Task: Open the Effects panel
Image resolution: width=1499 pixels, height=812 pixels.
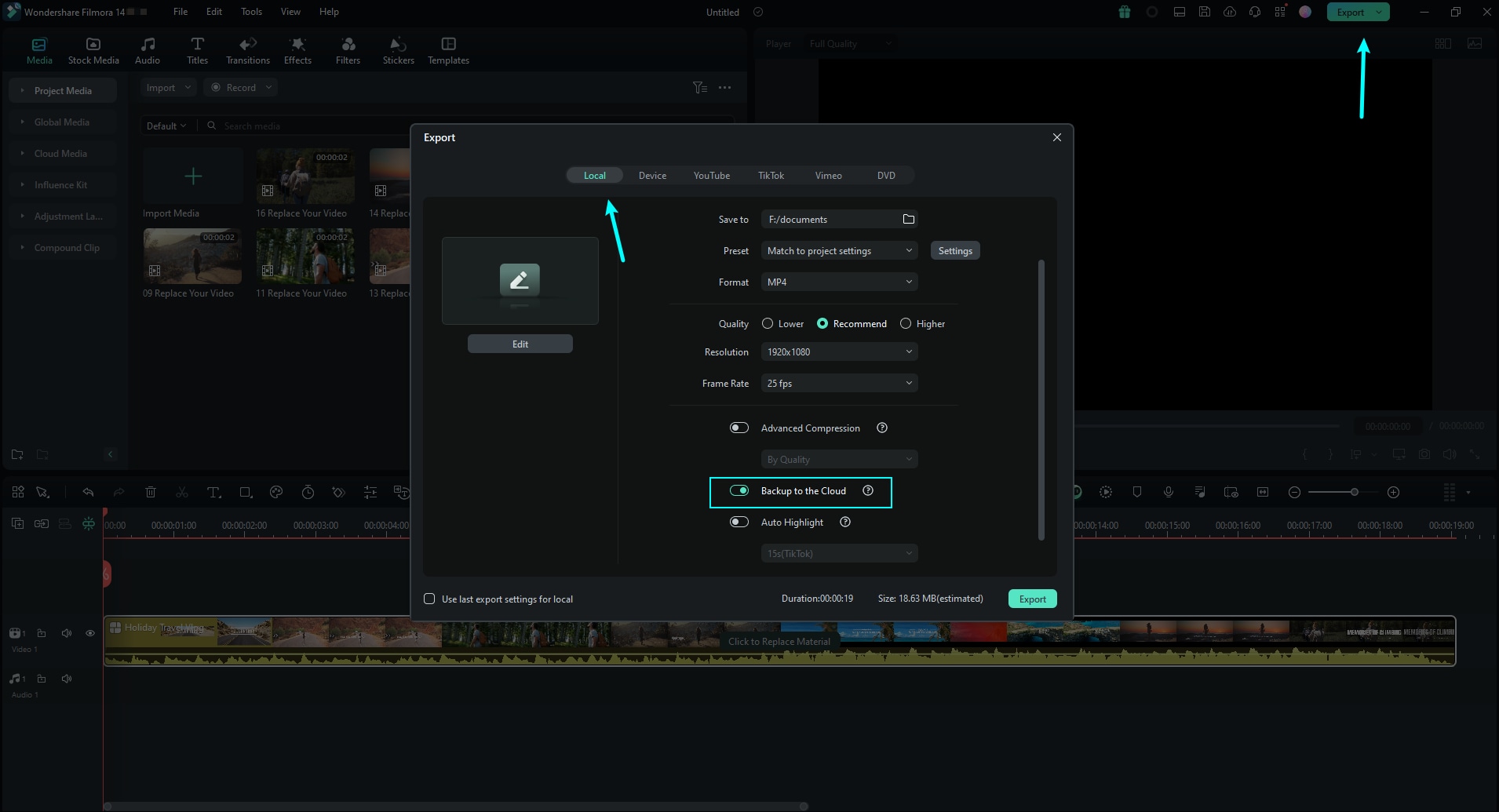Action: pos(297,51)
